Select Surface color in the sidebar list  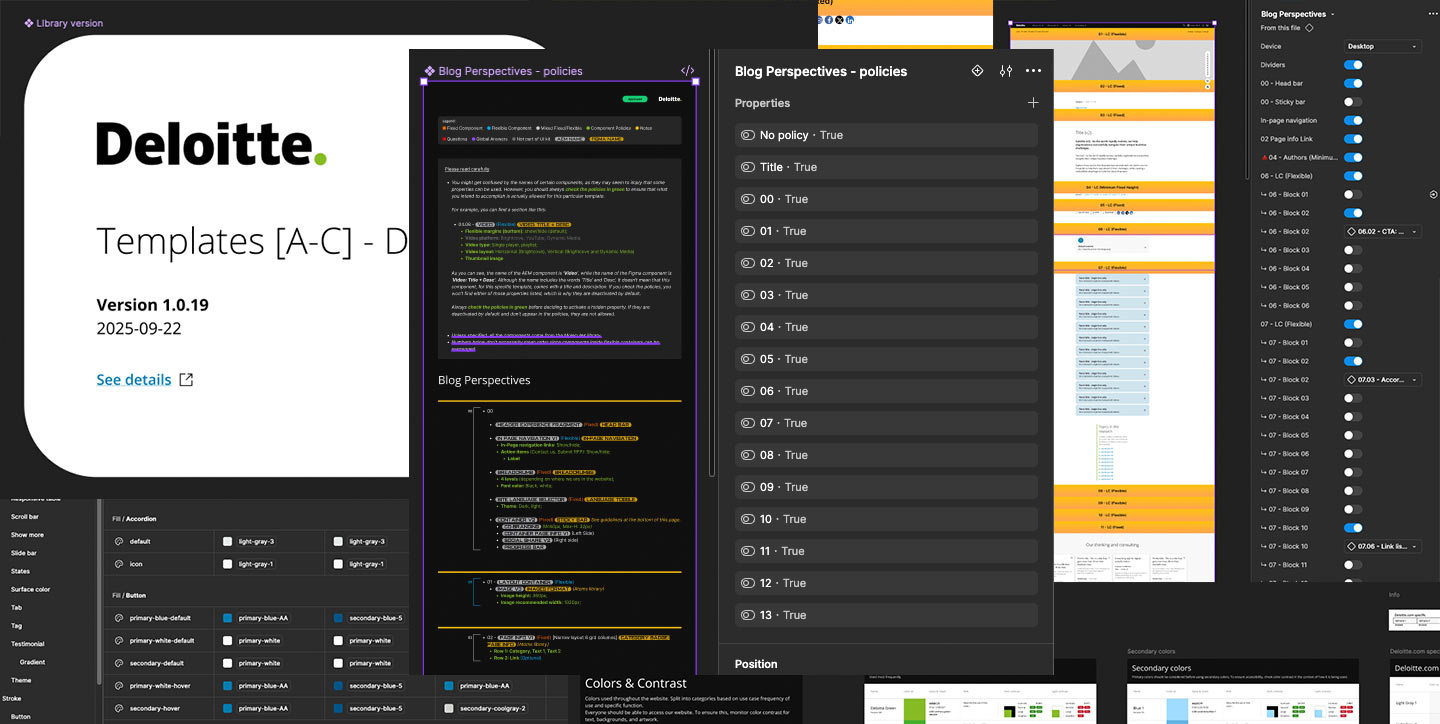(30, 589)
